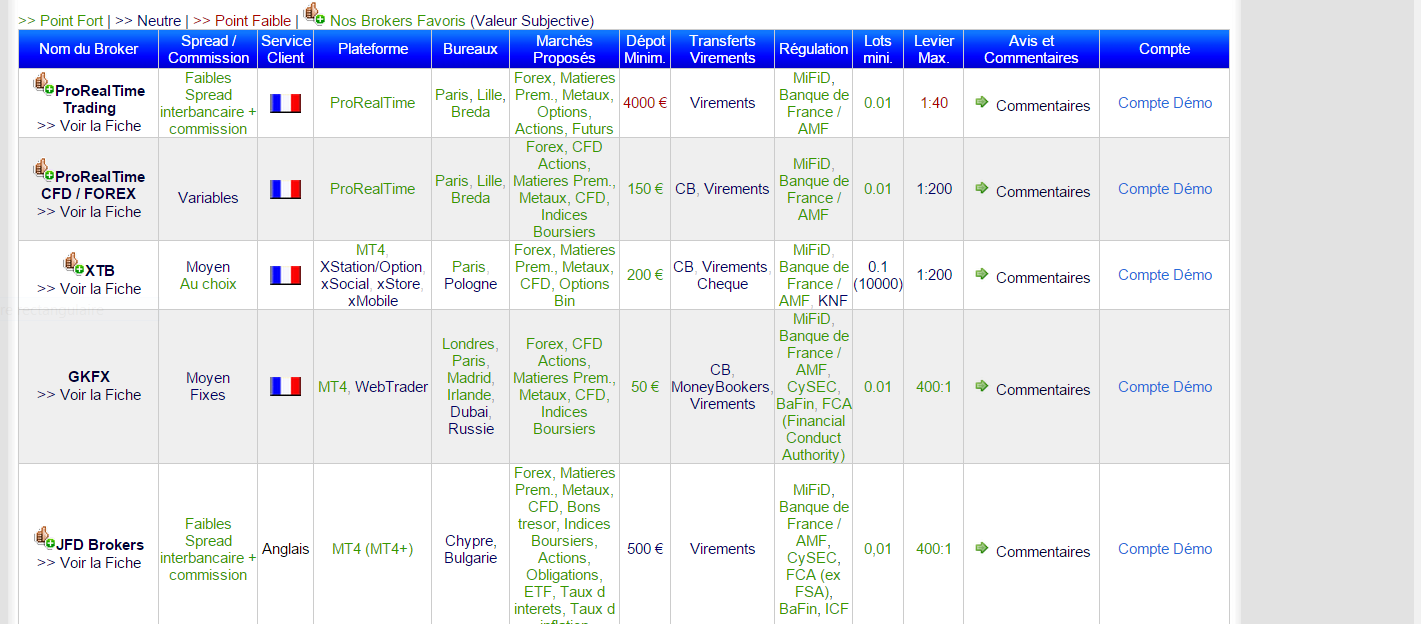Open Voir la Fiche under JFD Brokers
The width and height of the screenshot is (1421, 624).
[89, 563]
